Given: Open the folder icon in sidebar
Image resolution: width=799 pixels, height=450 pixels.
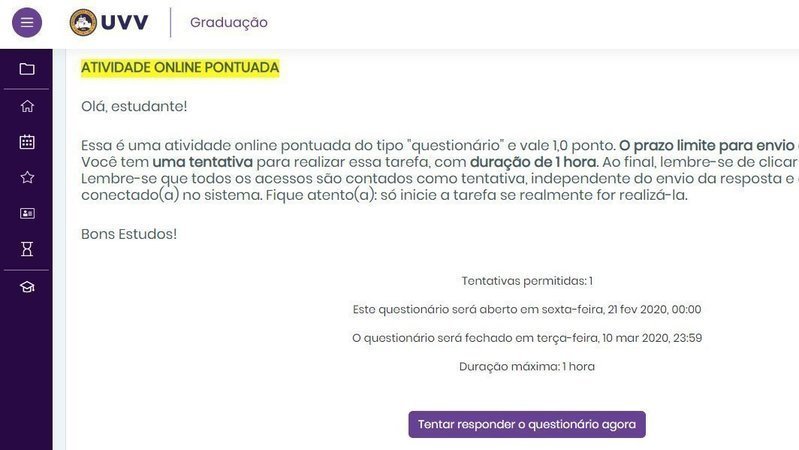Looking at the screenshot, I should pyautogui.click(x=27, y=69).
